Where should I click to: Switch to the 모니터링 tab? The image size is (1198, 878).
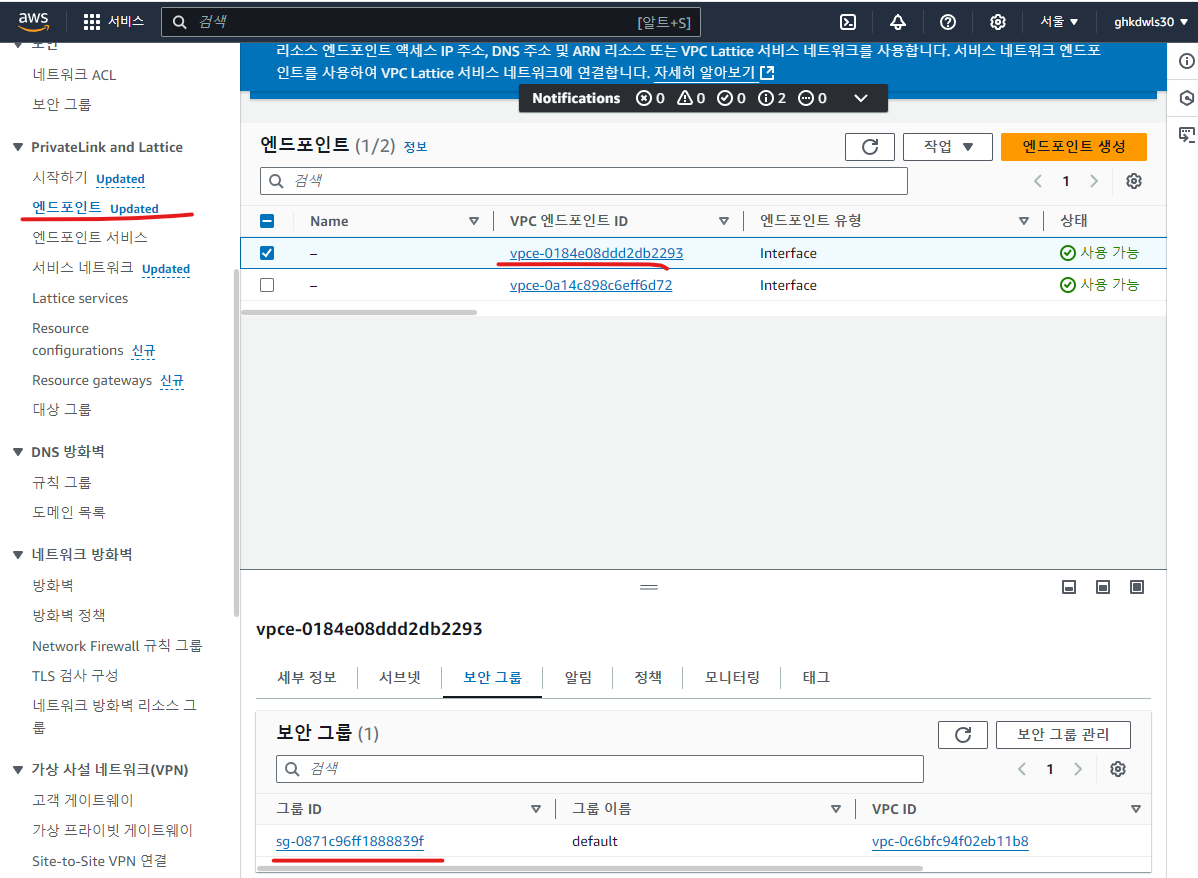click(x=732, y=677)
